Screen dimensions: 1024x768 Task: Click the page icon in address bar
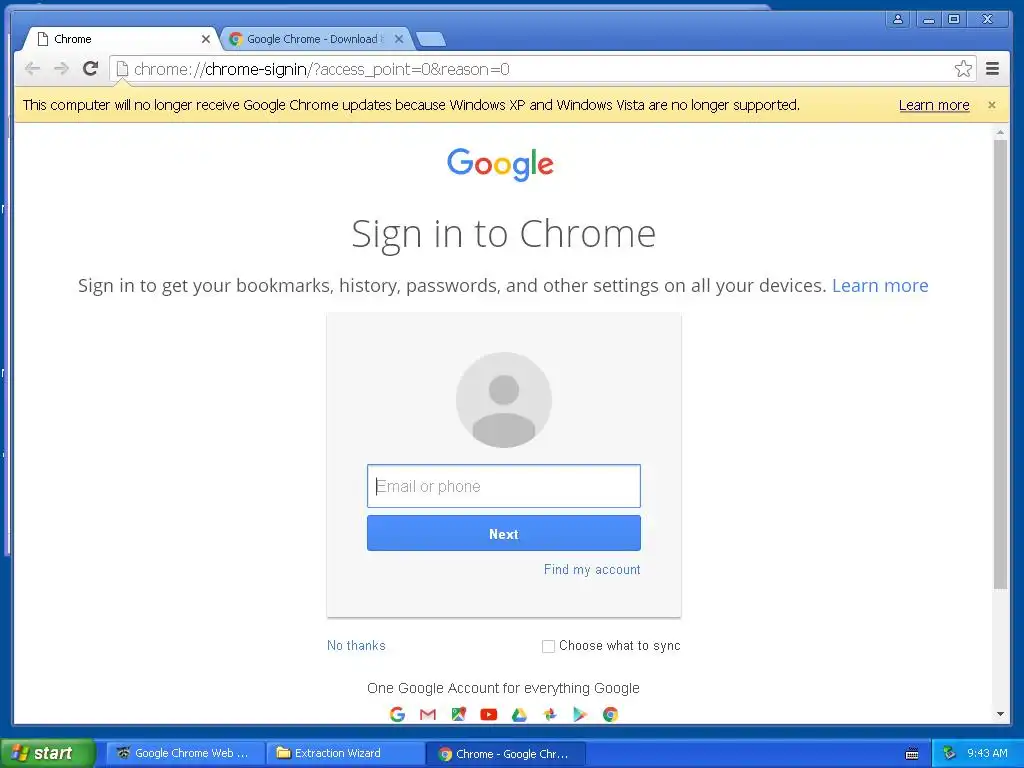pos(122,69)
